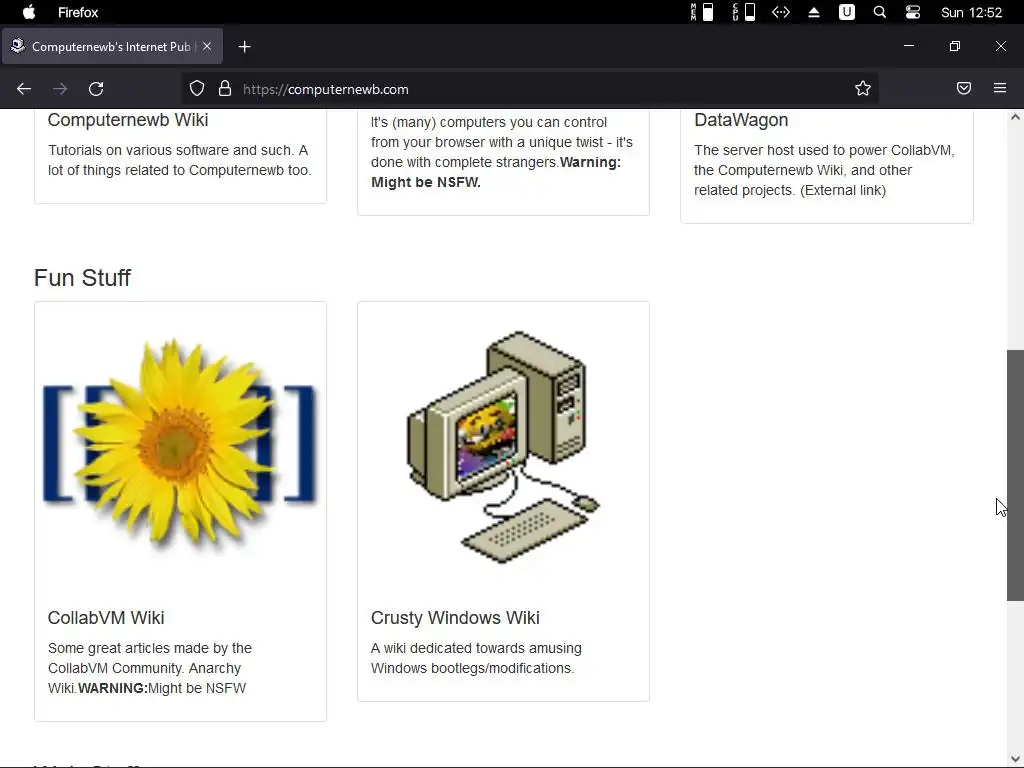The height and width of the screenshot is (768, 1024).
Task: Open a new tab with plus button
Action: pyautogui.click(x=244, y=47)
